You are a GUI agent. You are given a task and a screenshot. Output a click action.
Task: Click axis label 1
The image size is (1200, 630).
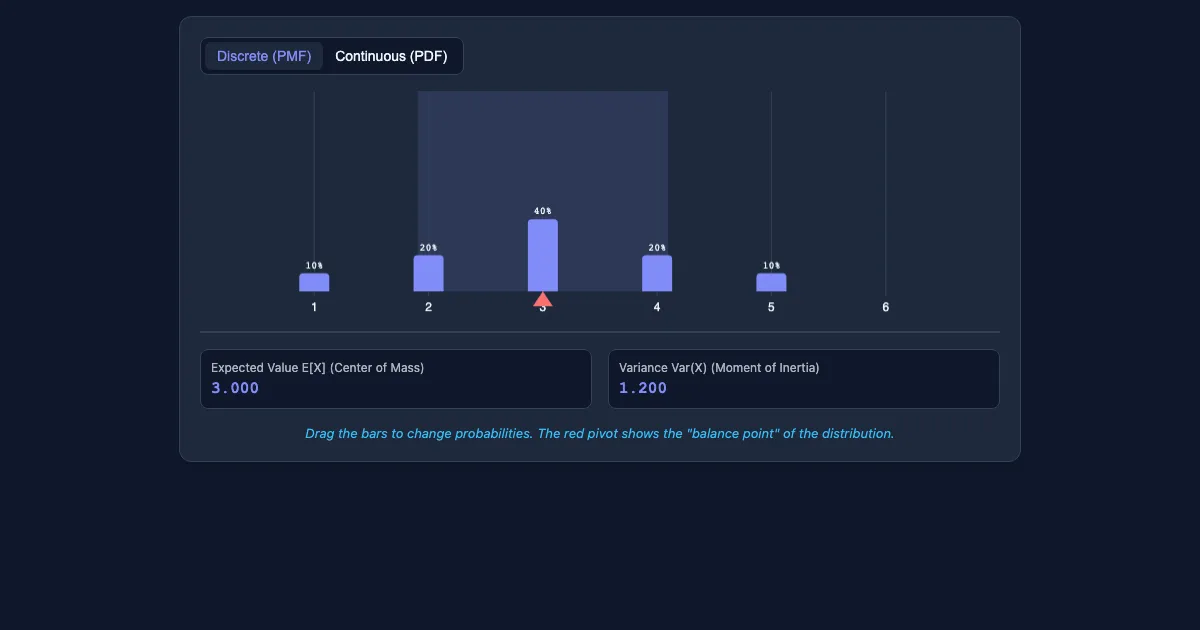(x=314, y=307)
